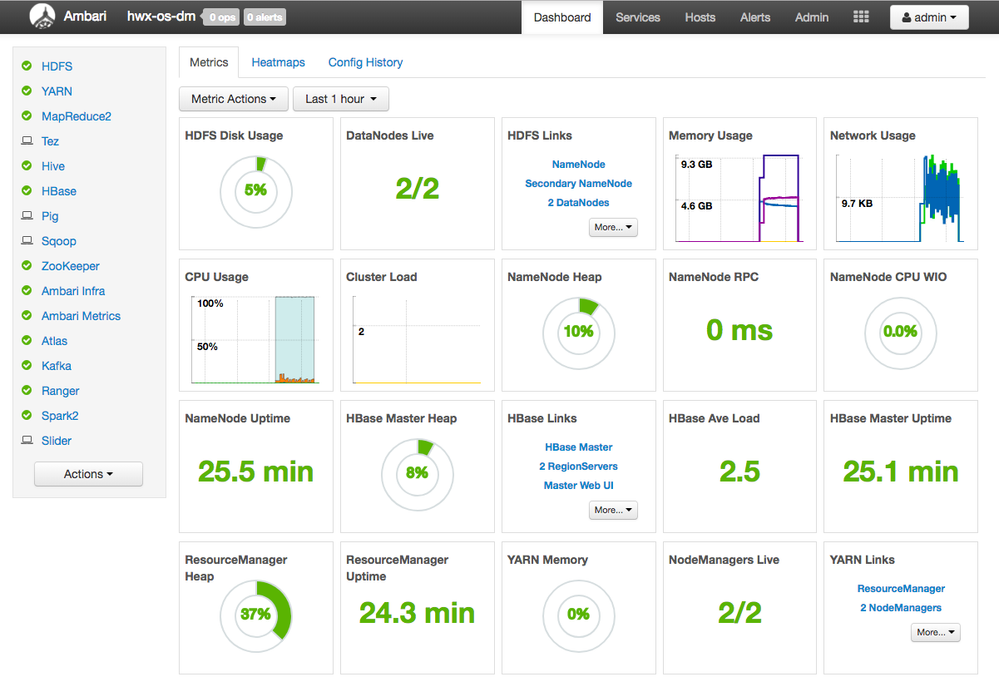Viewport: 999px width, 691px height.
Task: Click the laptop client icon beside Tez
Action: click(27, 141)
